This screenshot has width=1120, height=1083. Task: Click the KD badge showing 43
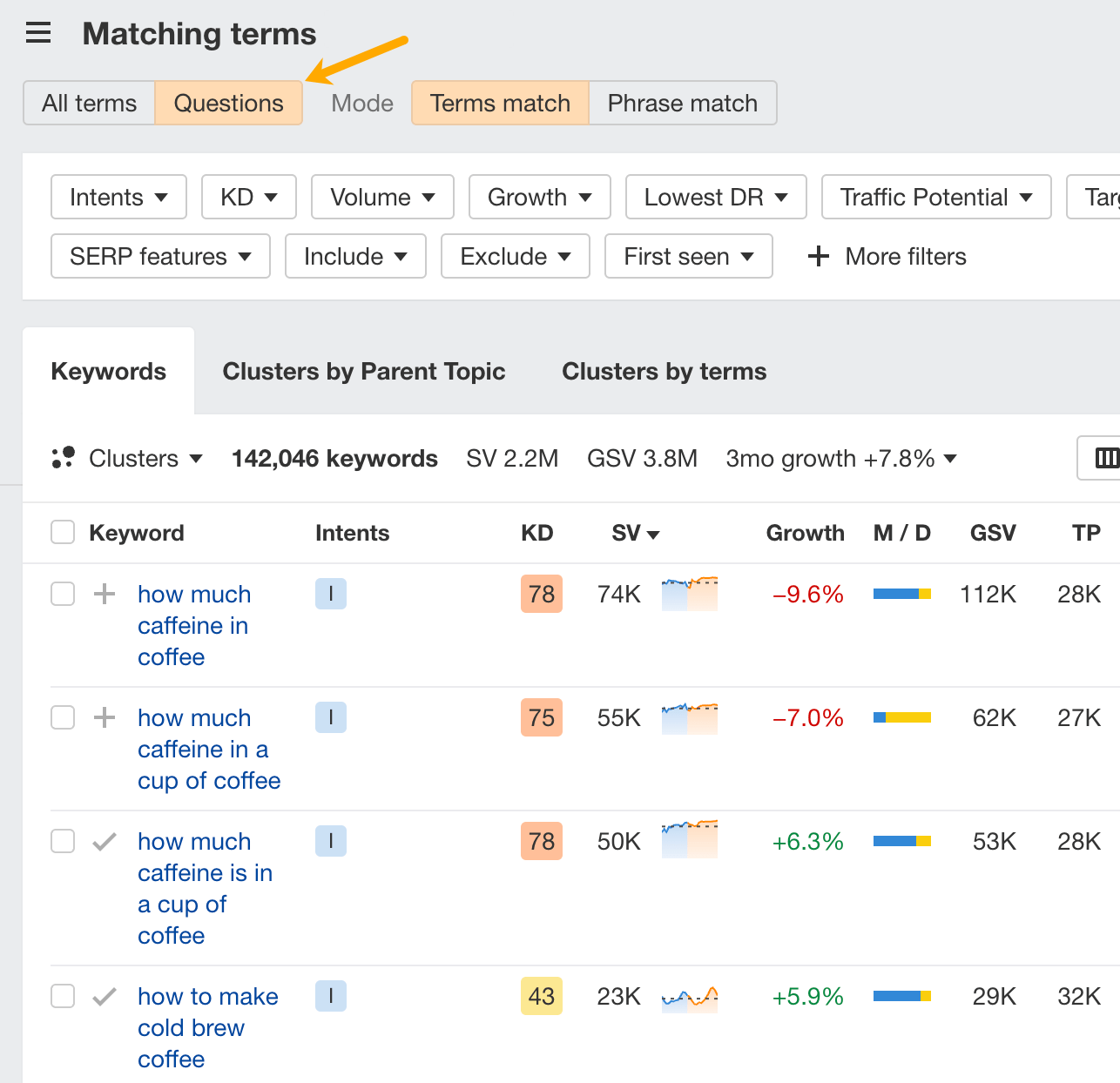[x=541, y=996]
